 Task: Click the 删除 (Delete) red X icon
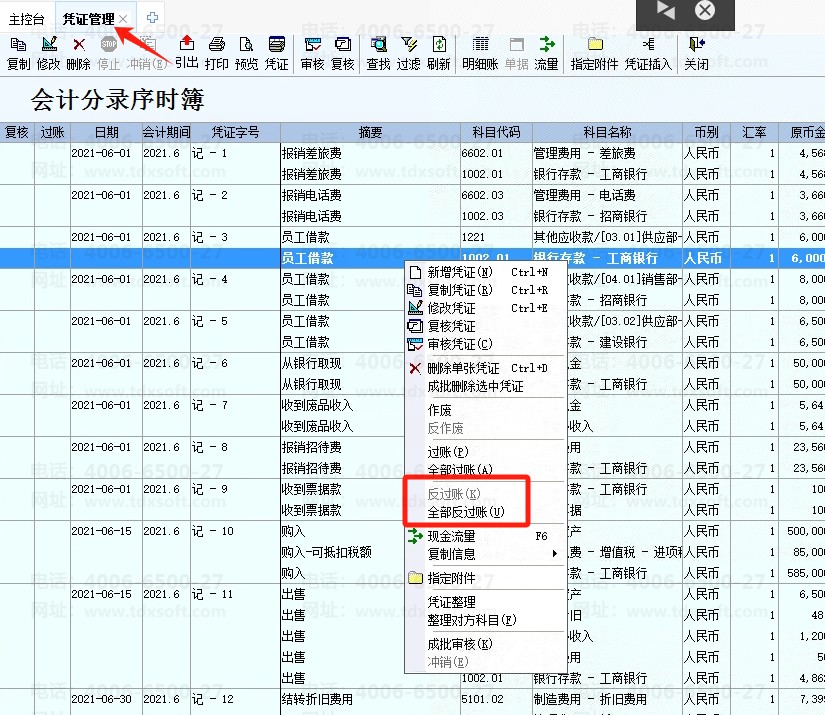click(78, 52)
